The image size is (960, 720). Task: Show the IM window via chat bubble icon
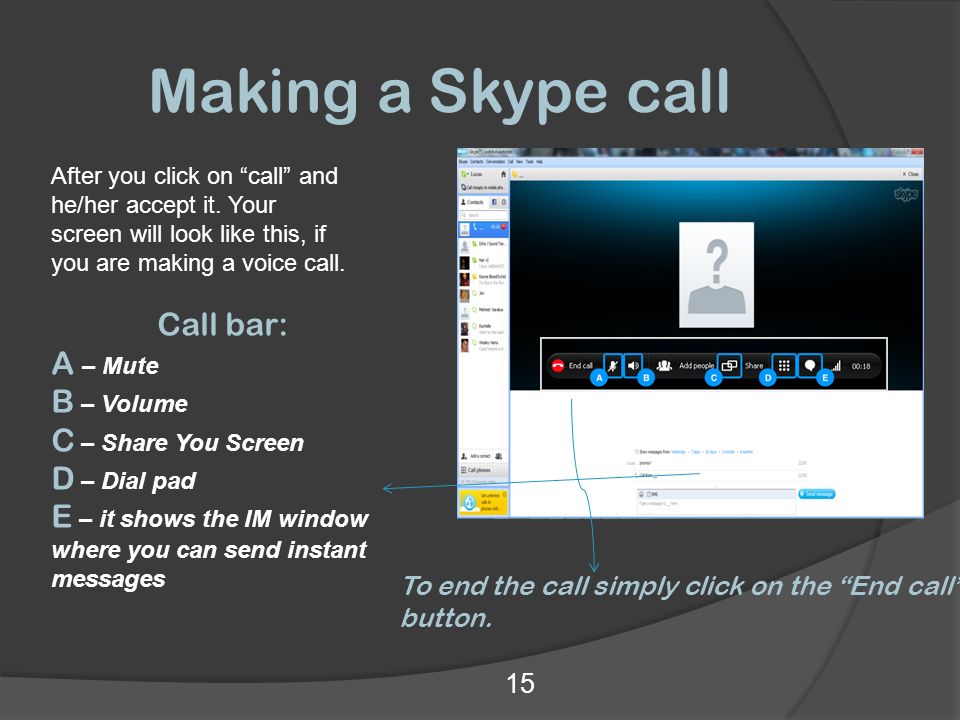click(x=809, y=366)
